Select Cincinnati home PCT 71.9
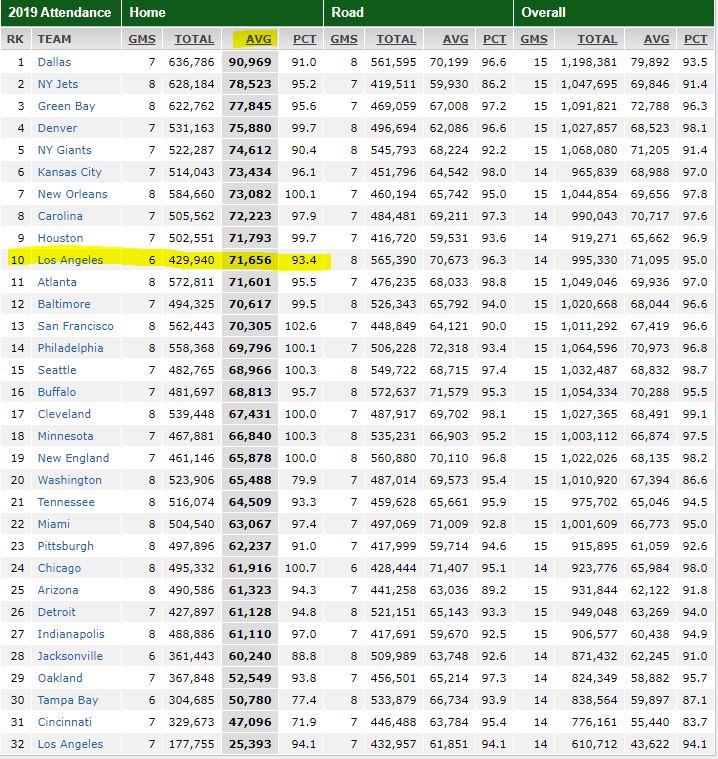 (304, 723)
